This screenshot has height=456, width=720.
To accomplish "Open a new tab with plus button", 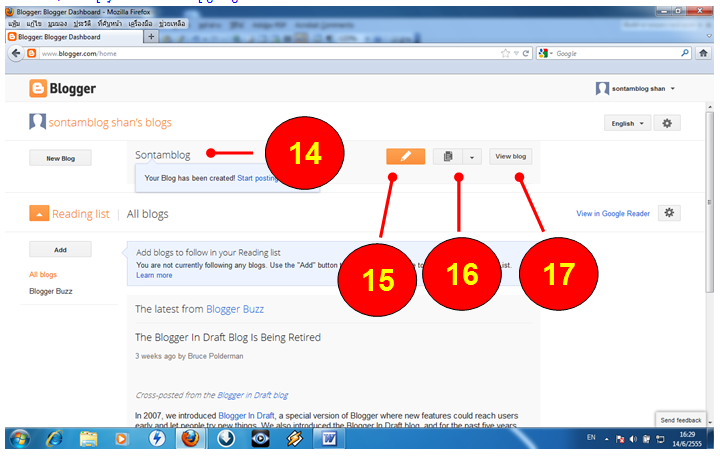I will pos(151,36).
